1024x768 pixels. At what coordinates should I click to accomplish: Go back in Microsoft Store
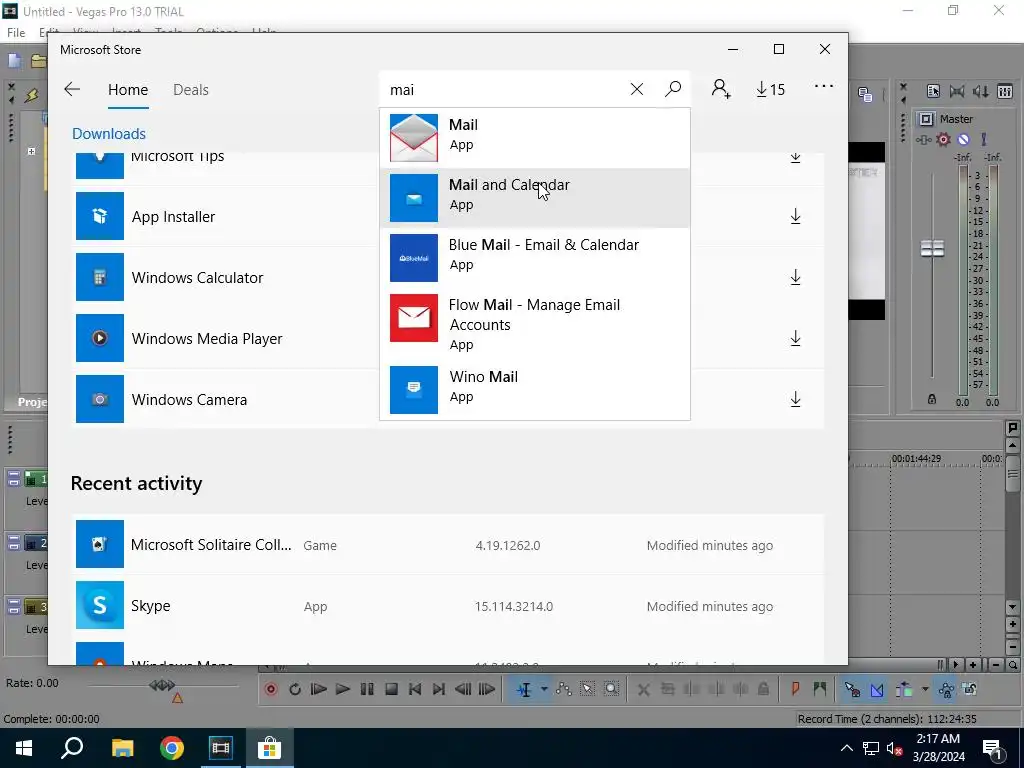click(x=72, y=89)
